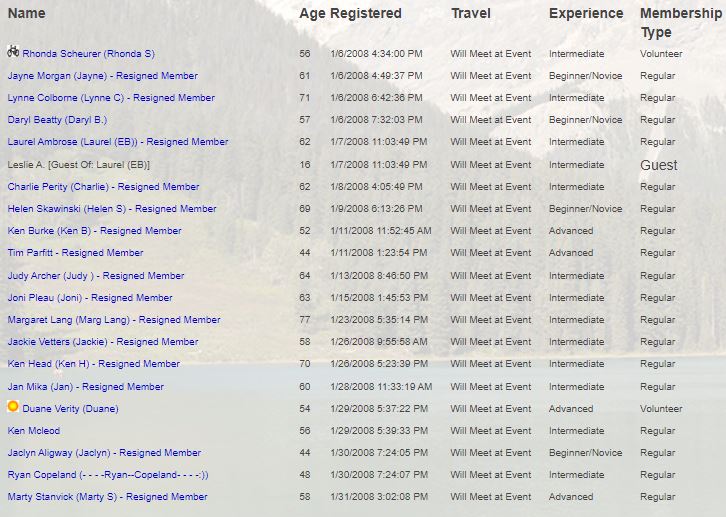The width and height of the screenshot is (726, 517).
Task: Open Ken Head (Ken H) member link
Action: pos(94,364)
